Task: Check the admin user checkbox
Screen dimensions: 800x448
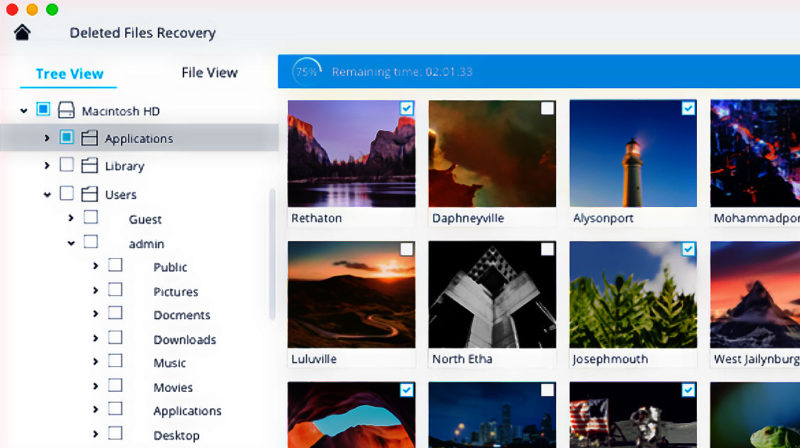Action: pos(91,241)
